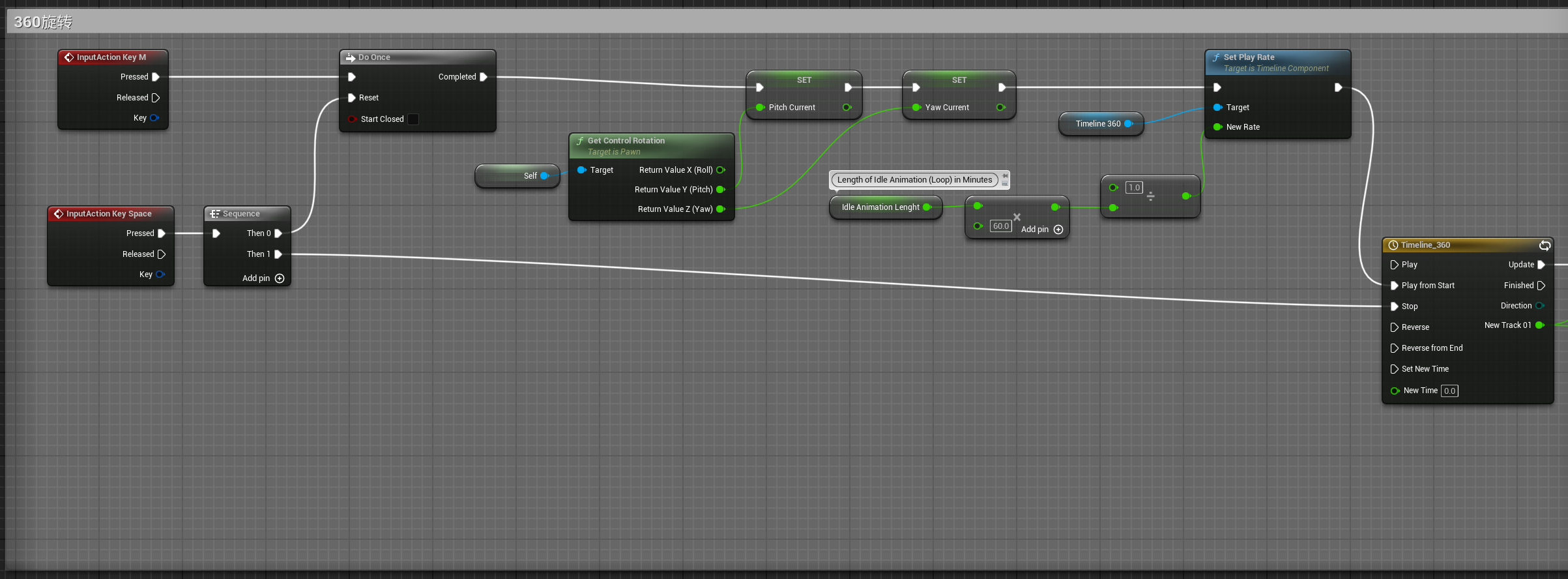This screenshot has height=579, width=1568.
Task: Click Play from Start pin on Timeline_360
Action: [x=1395, y=286]
